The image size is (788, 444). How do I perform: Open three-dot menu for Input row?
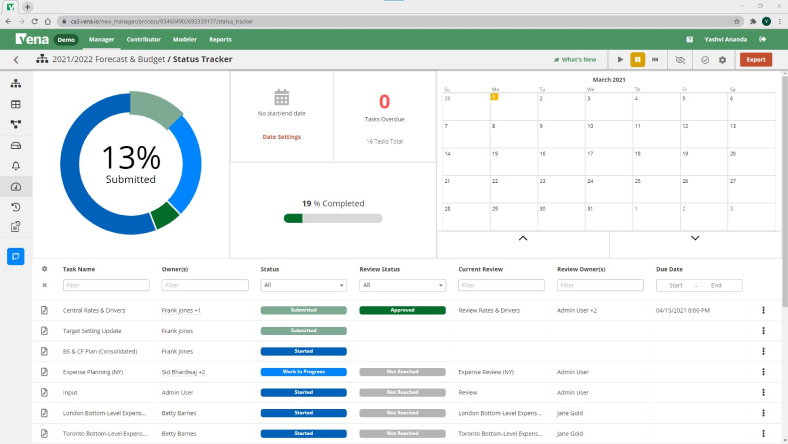coord(763,392)
